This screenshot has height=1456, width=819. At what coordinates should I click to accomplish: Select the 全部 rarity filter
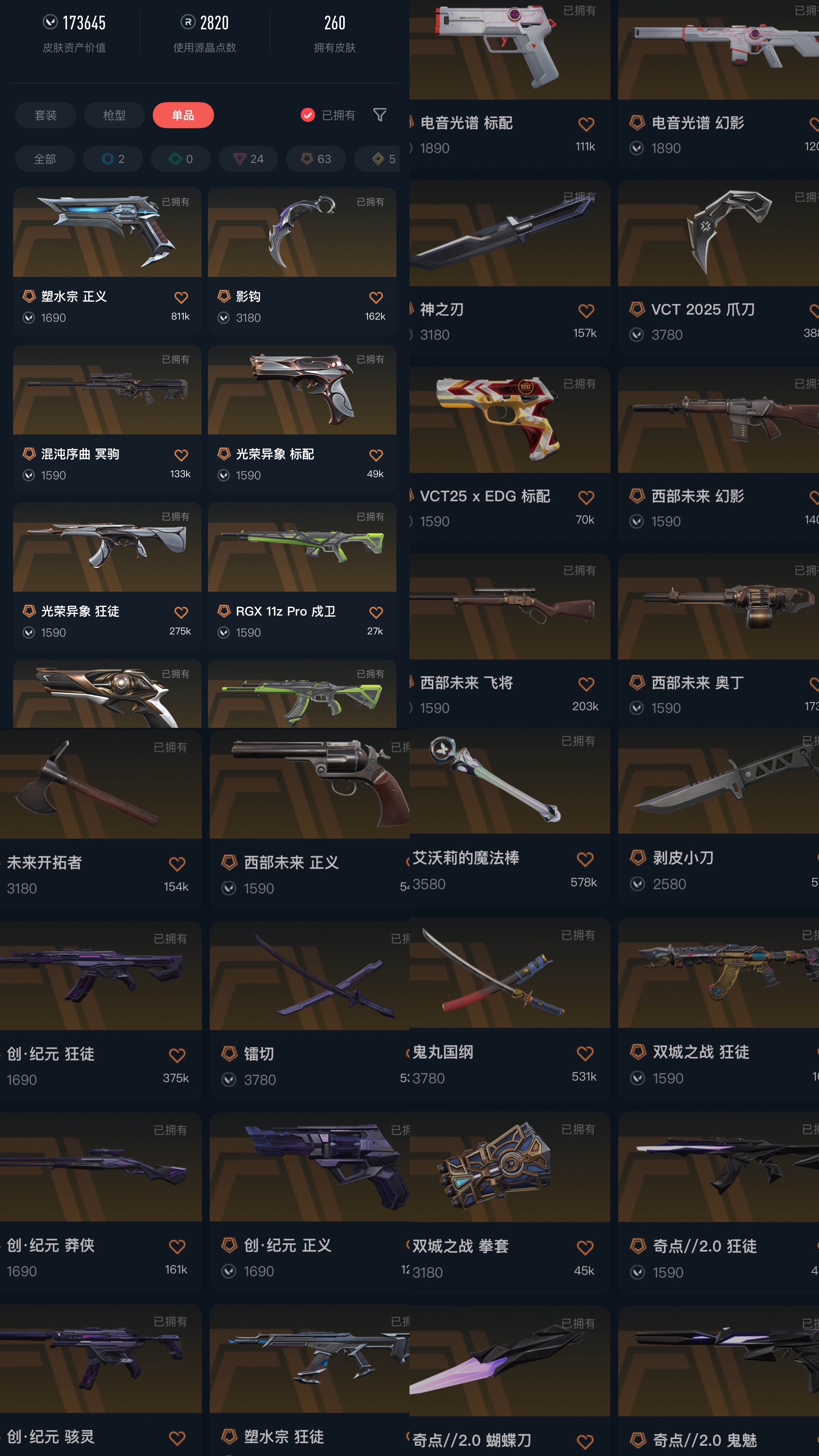tap(45, 159)
